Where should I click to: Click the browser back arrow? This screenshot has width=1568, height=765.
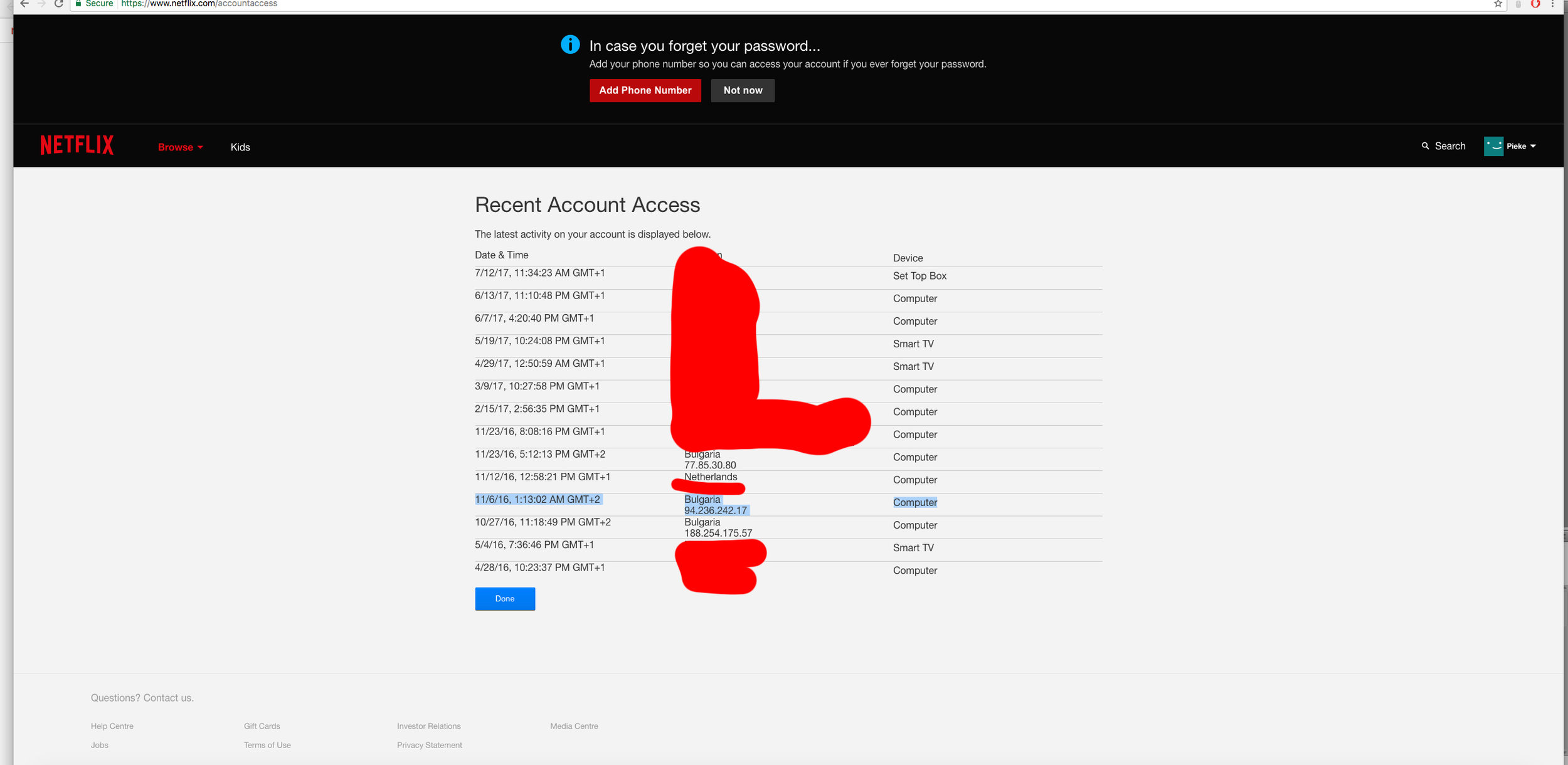point(24,4)
